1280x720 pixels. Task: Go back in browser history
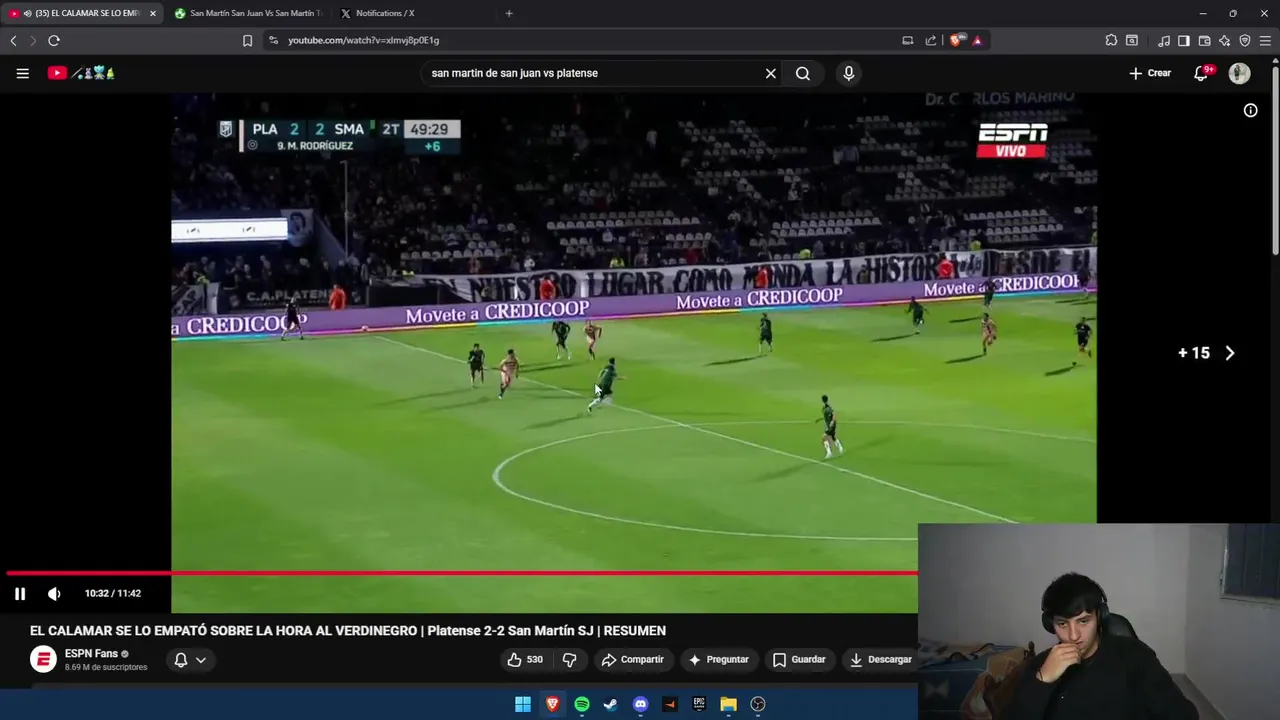click(13, 40)
